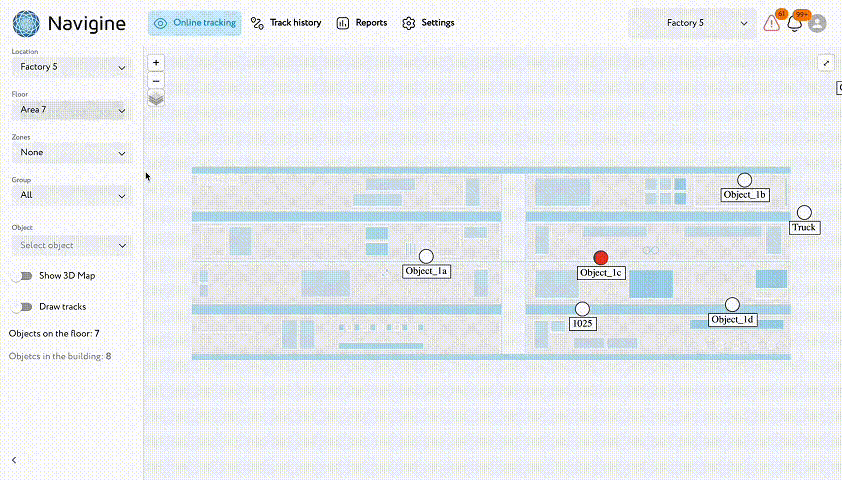
Task: Open the warning alerts triangle icon
Action: (772, 23)
